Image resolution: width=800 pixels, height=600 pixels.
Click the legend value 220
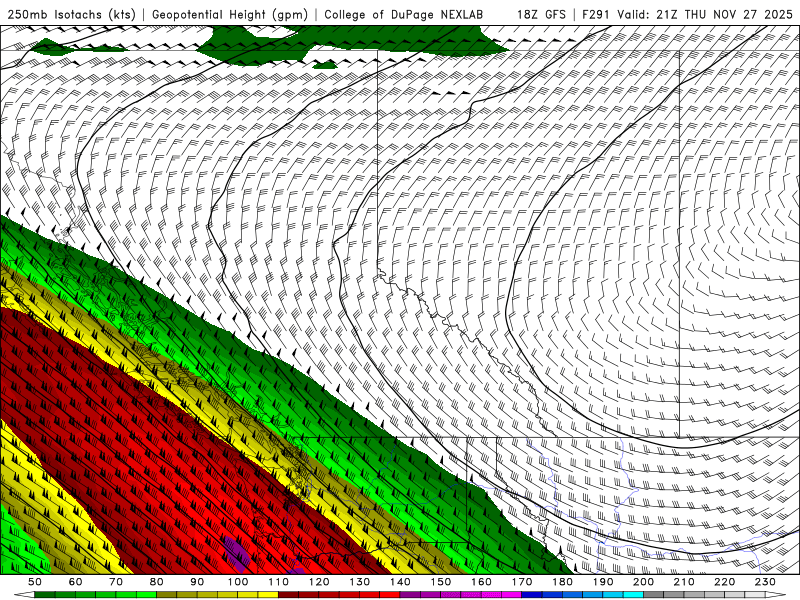click(x=724, y=582)
